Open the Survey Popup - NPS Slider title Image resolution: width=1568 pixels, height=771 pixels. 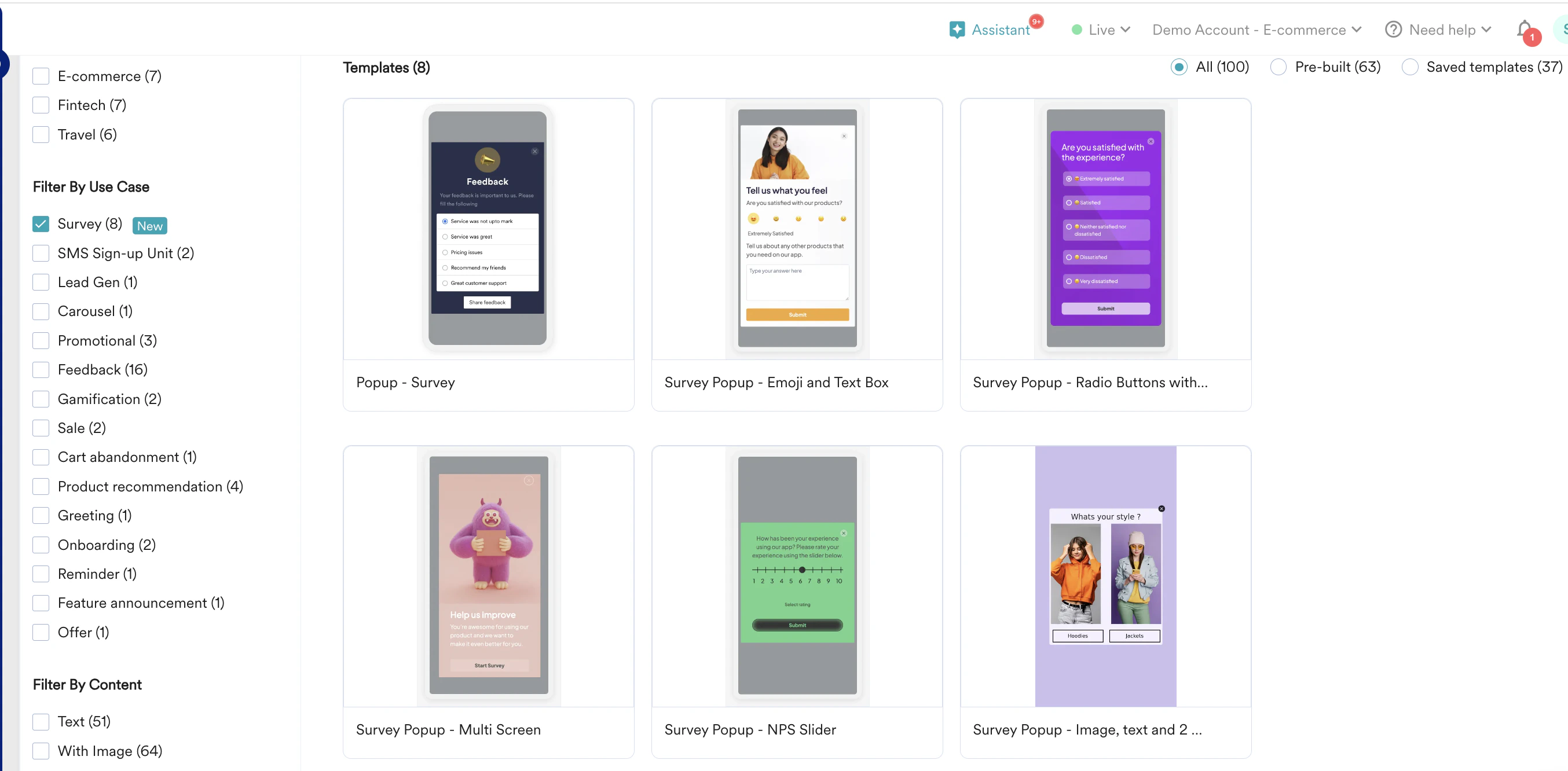[750, 729]
